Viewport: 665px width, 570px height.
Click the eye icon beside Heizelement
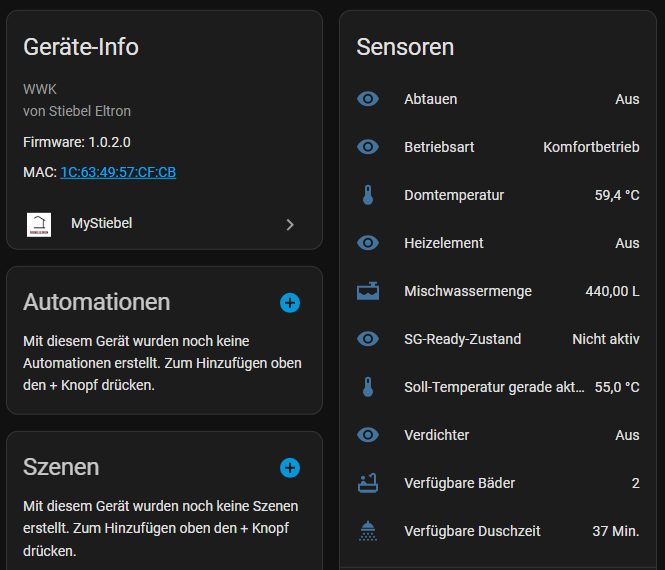point(368,243)
